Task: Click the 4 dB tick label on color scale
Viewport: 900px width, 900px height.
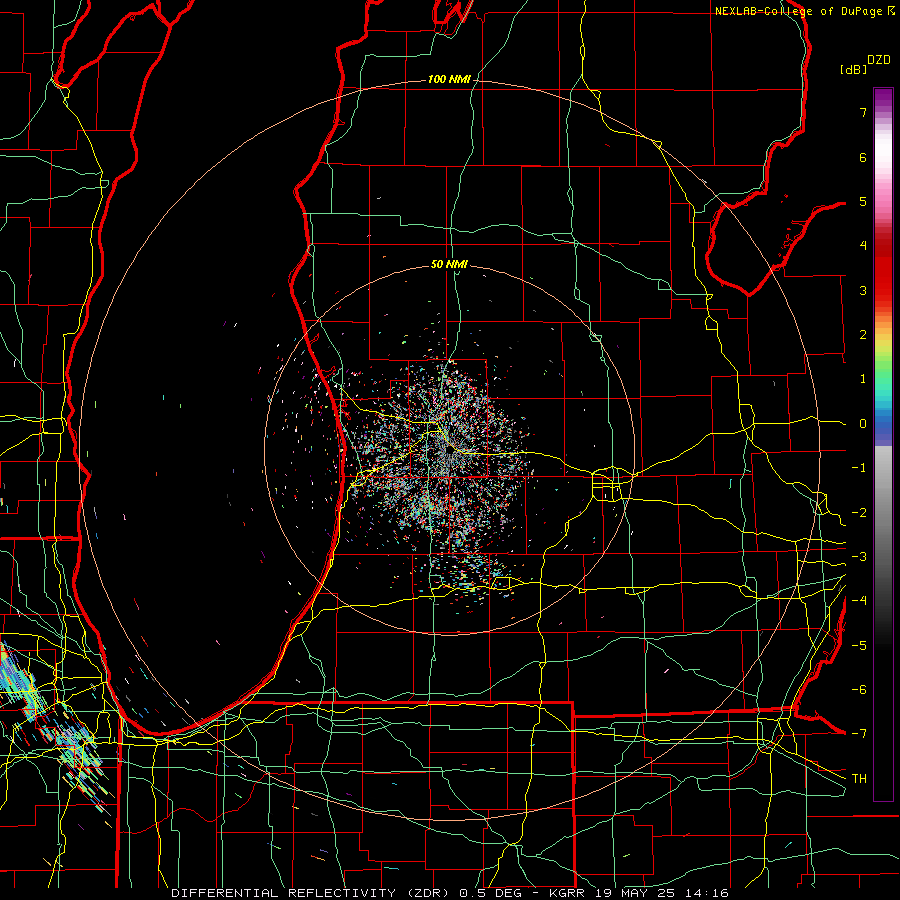Action: click(863, 246)
